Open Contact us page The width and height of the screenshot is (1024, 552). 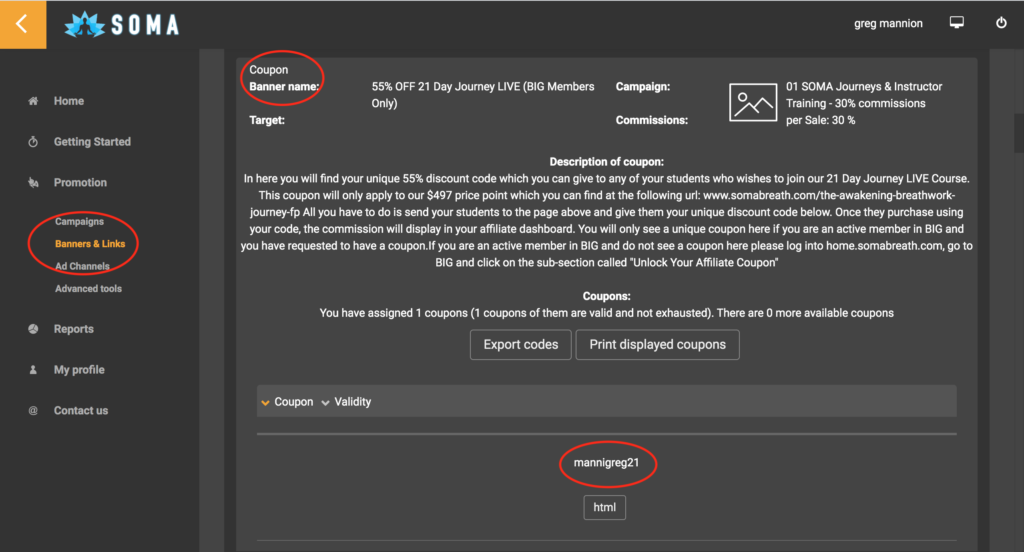(x=81, y=410)
